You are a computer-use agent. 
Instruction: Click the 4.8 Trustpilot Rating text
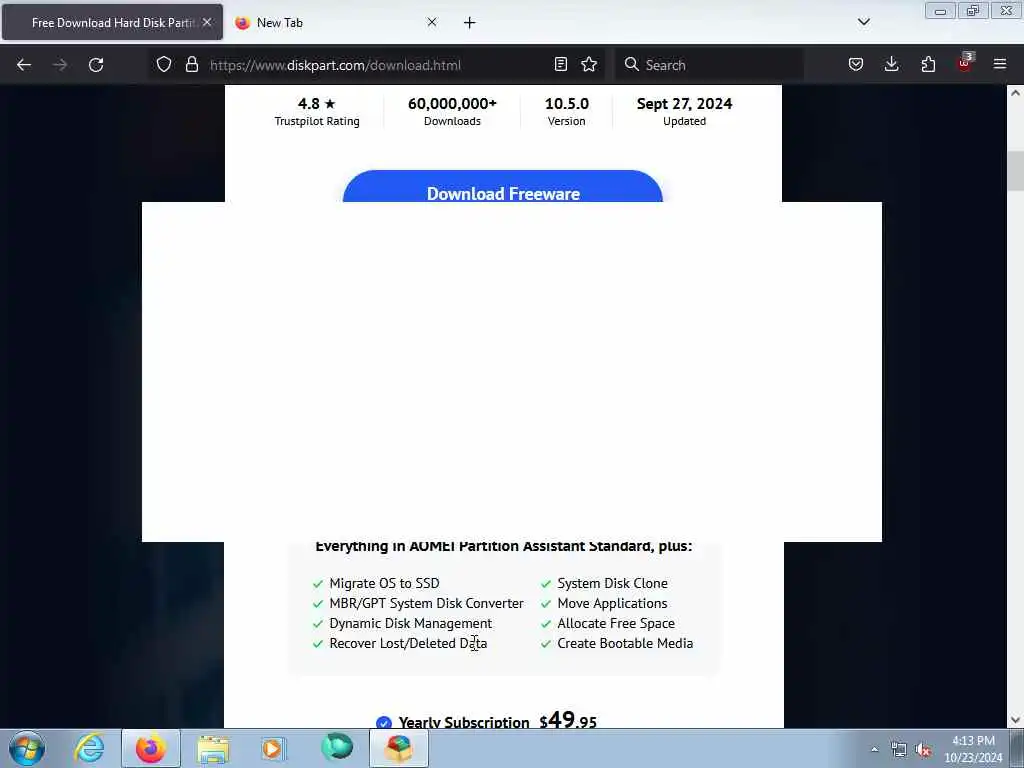[317, 111]
